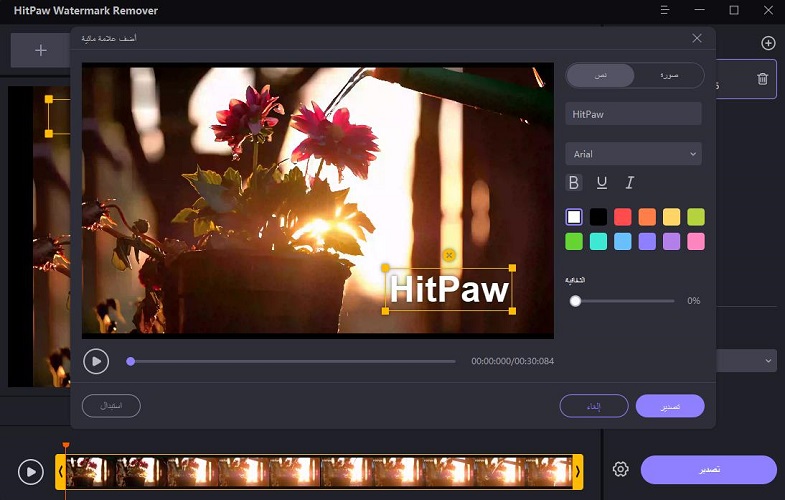Click the bottom-right handle of watermark box

coord(512,311)
